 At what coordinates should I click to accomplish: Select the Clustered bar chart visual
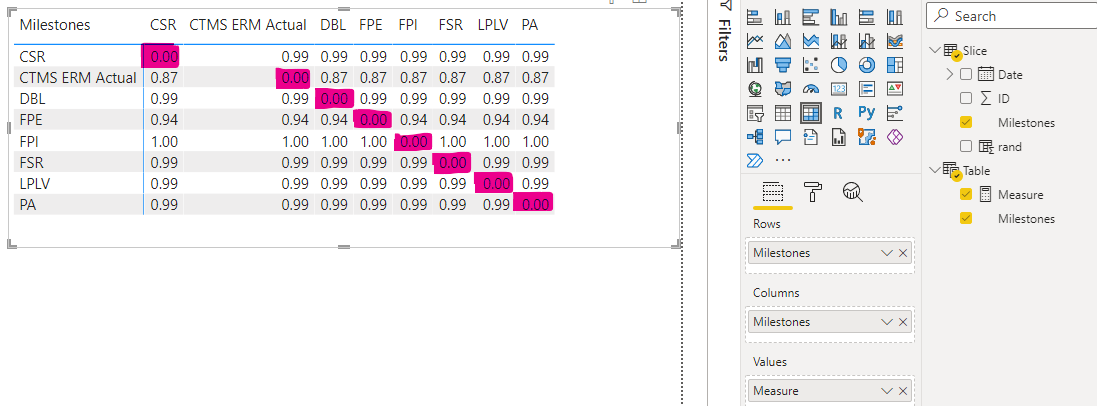(811, 17)
